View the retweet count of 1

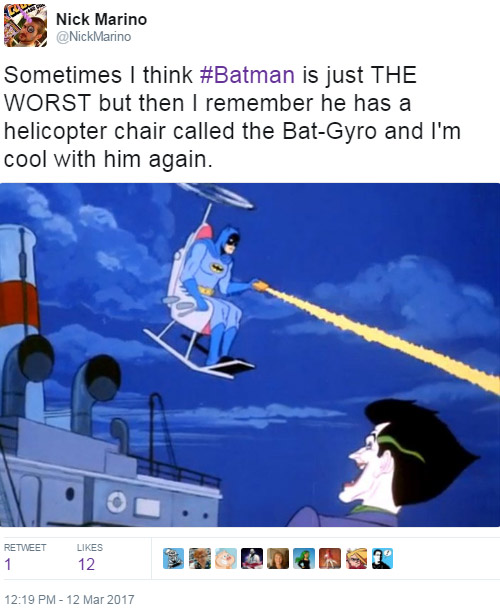(x=8, y=564)
